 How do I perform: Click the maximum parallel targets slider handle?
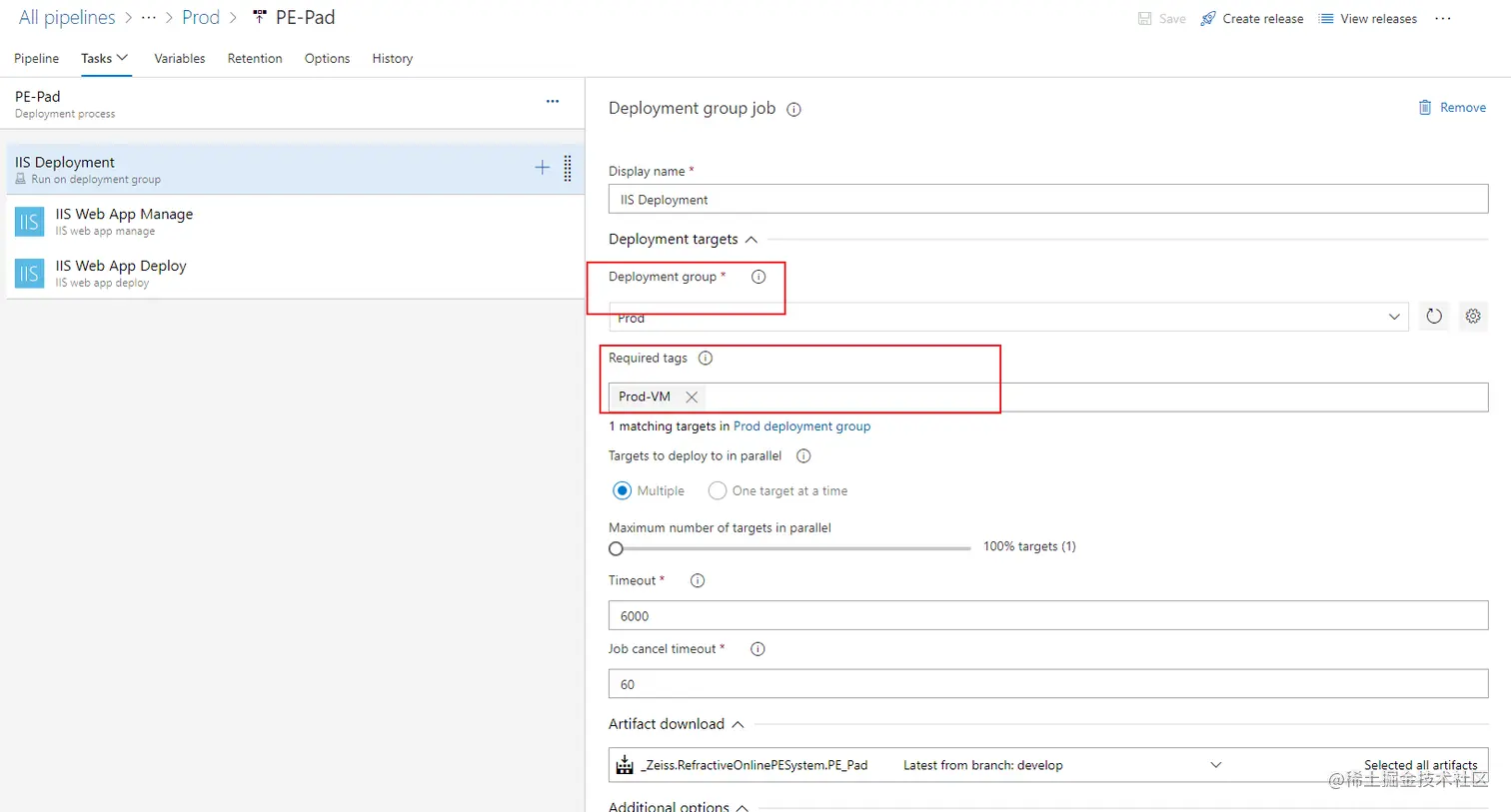[617, 548]
